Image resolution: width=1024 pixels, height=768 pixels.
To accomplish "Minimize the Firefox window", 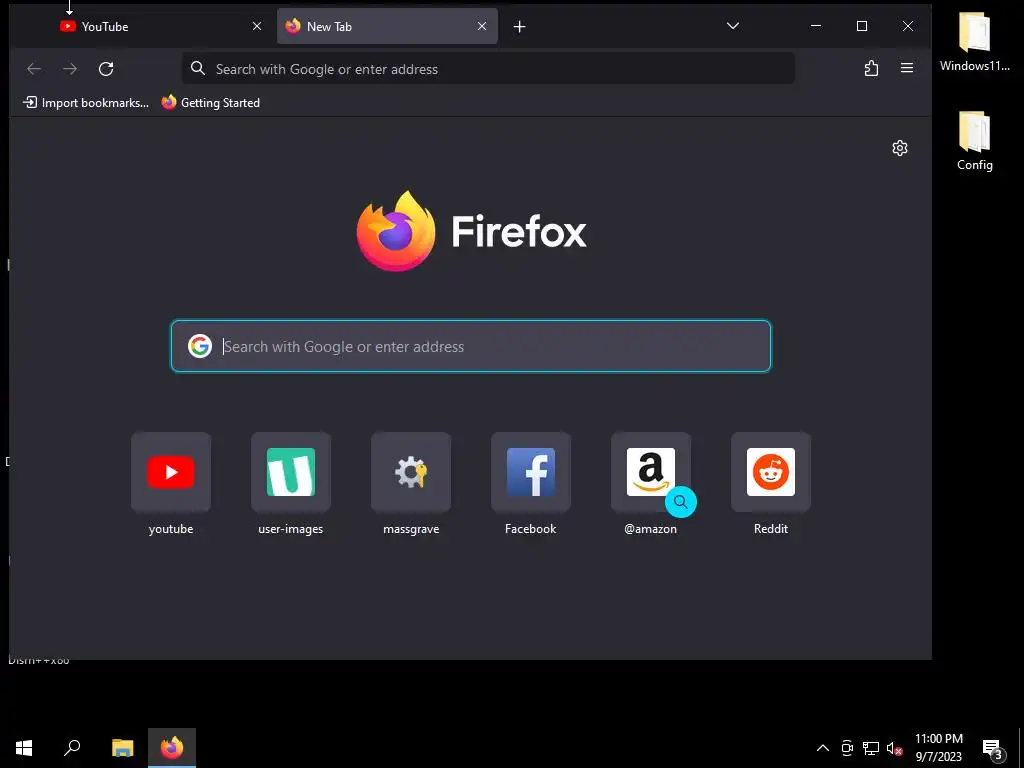I will point(816,26).
